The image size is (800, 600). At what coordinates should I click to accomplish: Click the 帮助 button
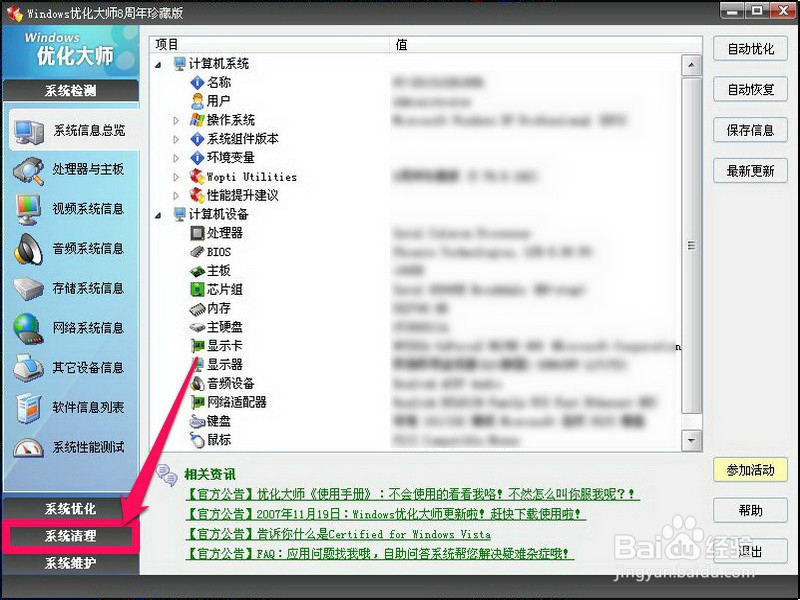point(750,510)
